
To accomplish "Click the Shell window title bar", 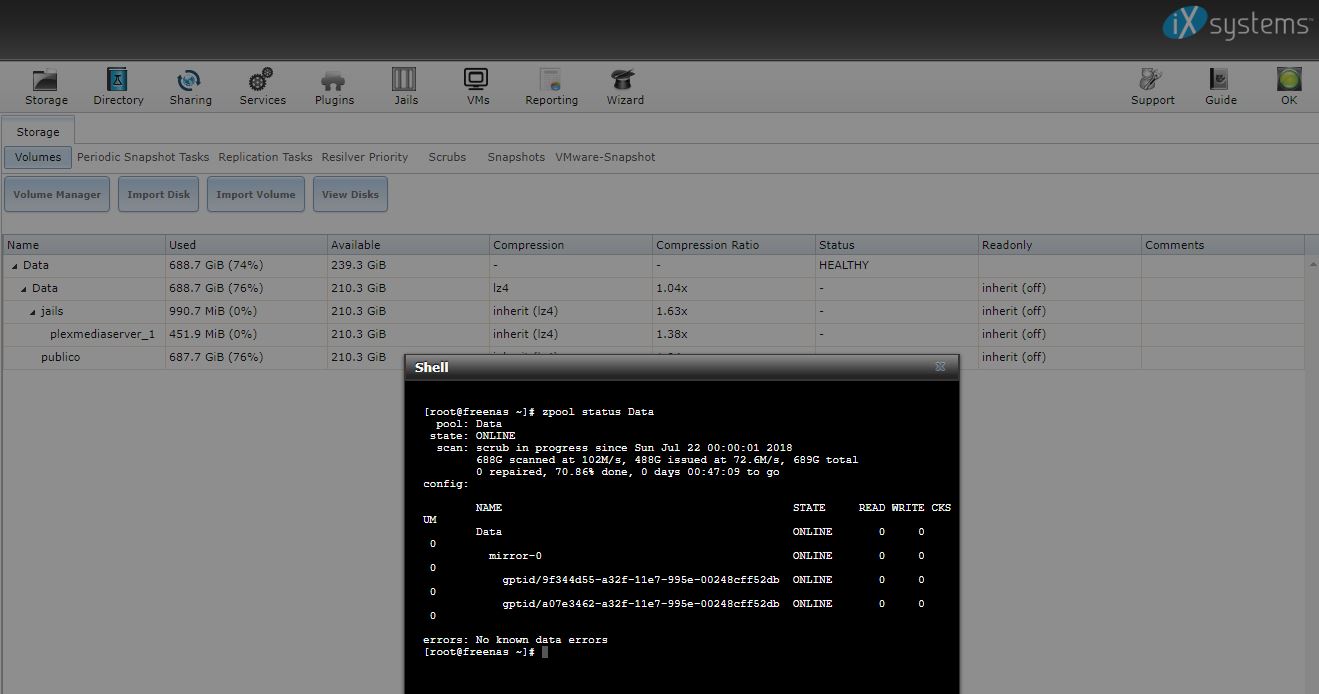I will pos(681,367).
